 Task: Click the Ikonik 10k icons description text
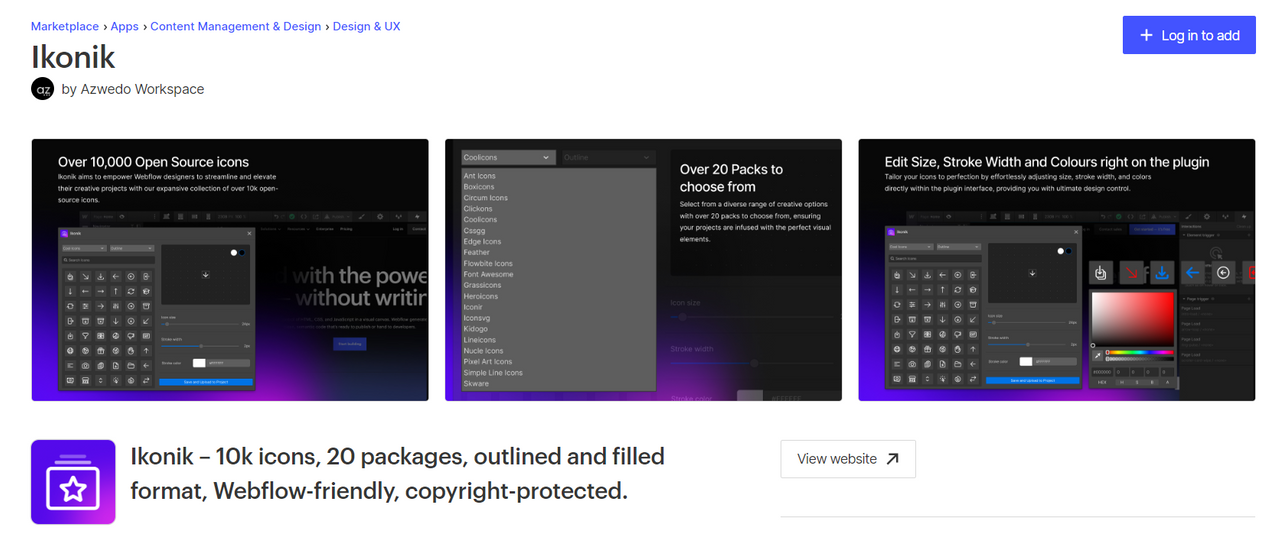click(397, 474)
